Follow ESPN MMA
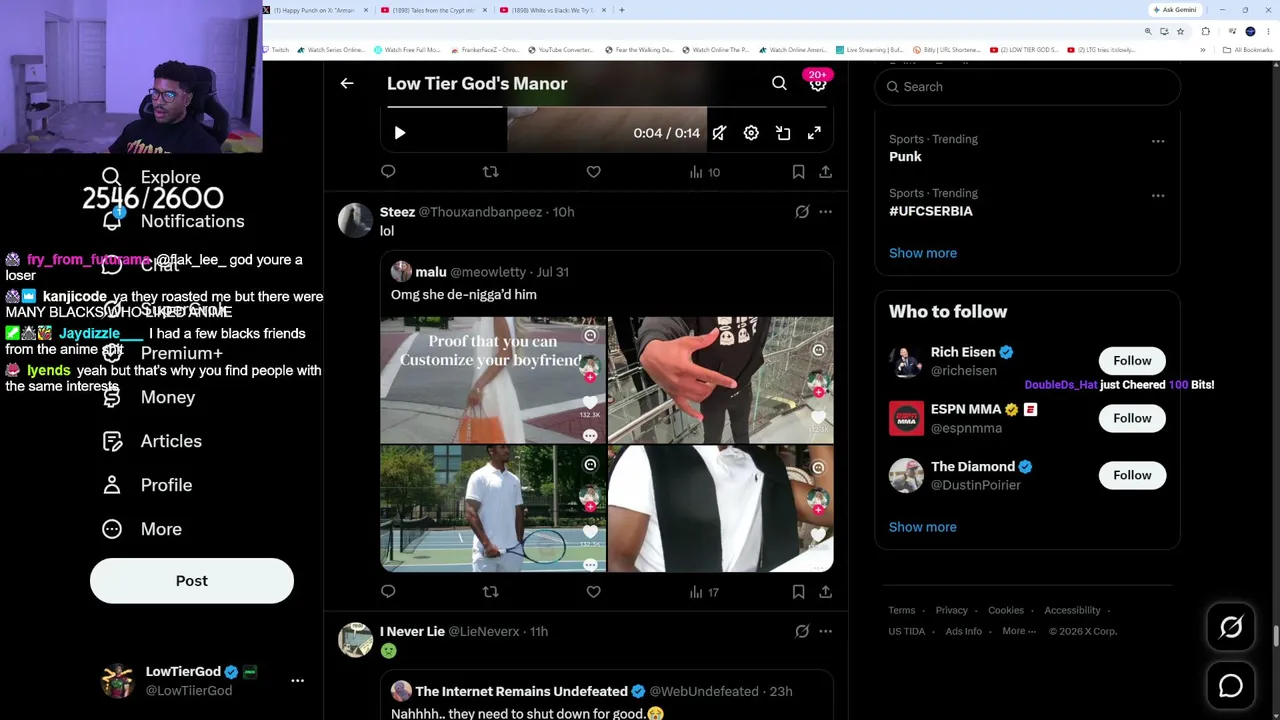 [1132, 418]
